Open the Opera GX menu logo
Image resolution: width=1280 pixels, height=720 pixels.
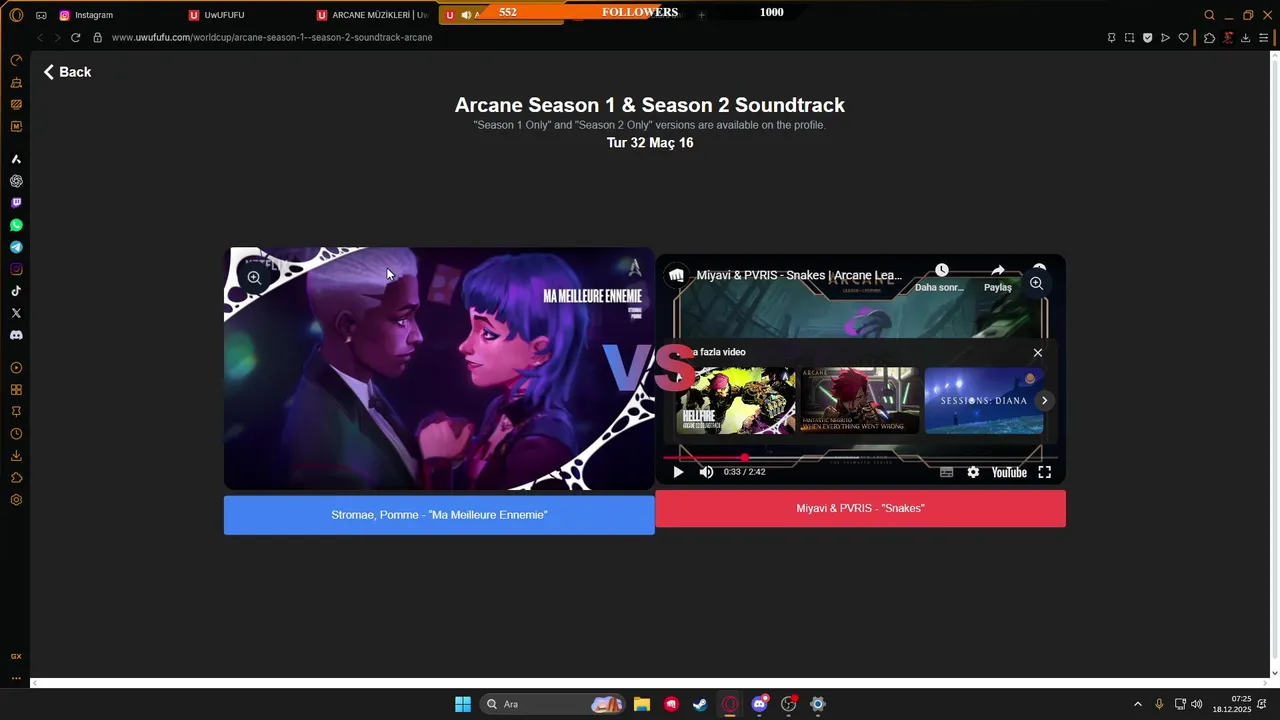coord(16,15)
